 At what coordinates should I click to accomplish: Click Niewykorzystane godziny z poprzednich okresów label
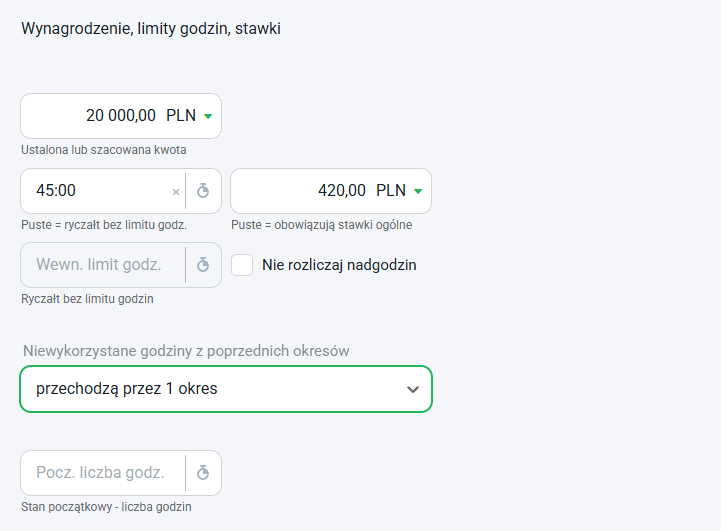[186, 351]
